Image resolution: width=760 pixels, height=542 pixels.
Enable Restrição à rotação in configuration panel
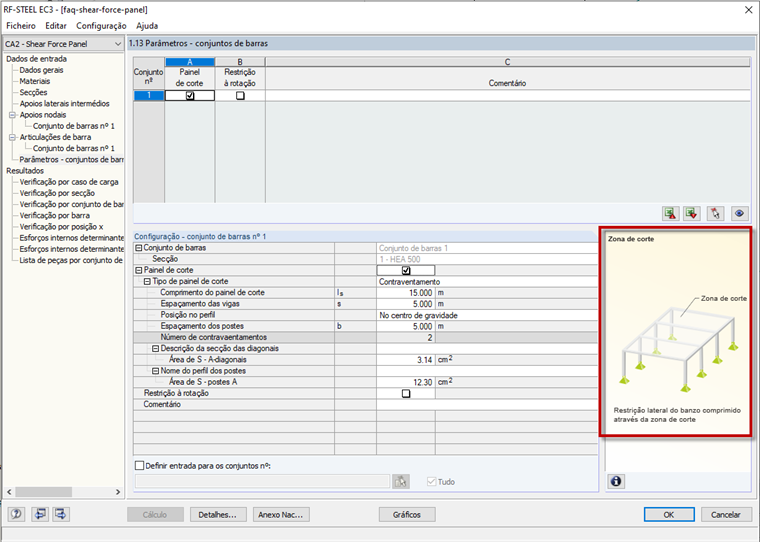pyautogui.click(x=406, y=394)
